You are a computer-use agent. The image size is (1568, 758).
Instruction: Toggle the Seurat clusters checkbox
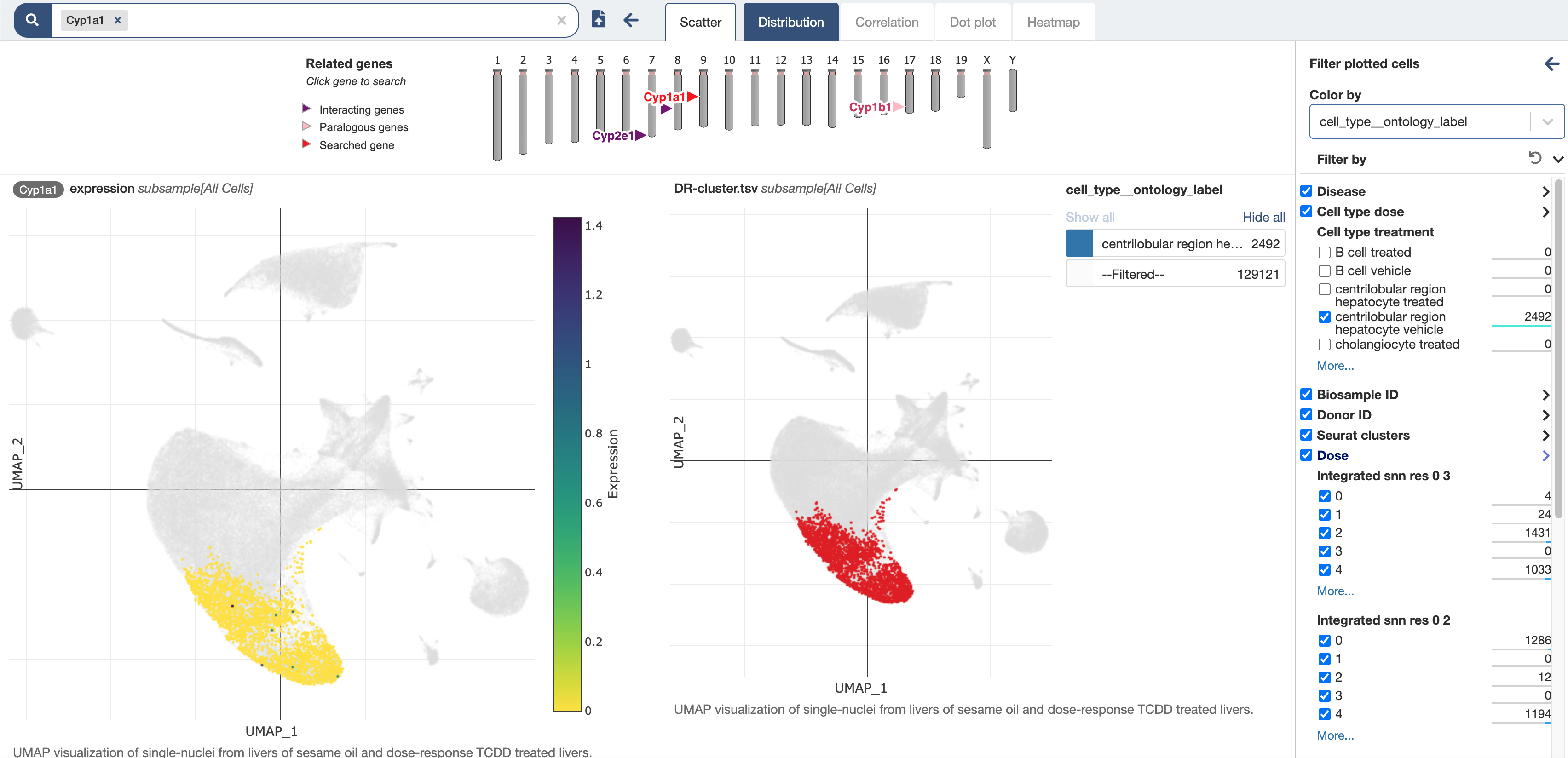click(1306, 435)
